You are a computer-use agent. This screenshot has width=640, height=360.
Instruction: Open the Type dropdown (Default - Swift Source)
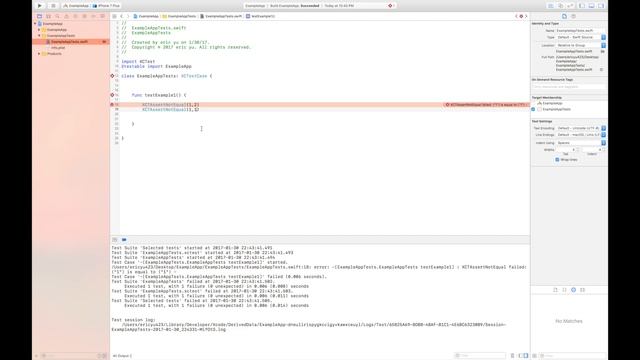(581, 37)
